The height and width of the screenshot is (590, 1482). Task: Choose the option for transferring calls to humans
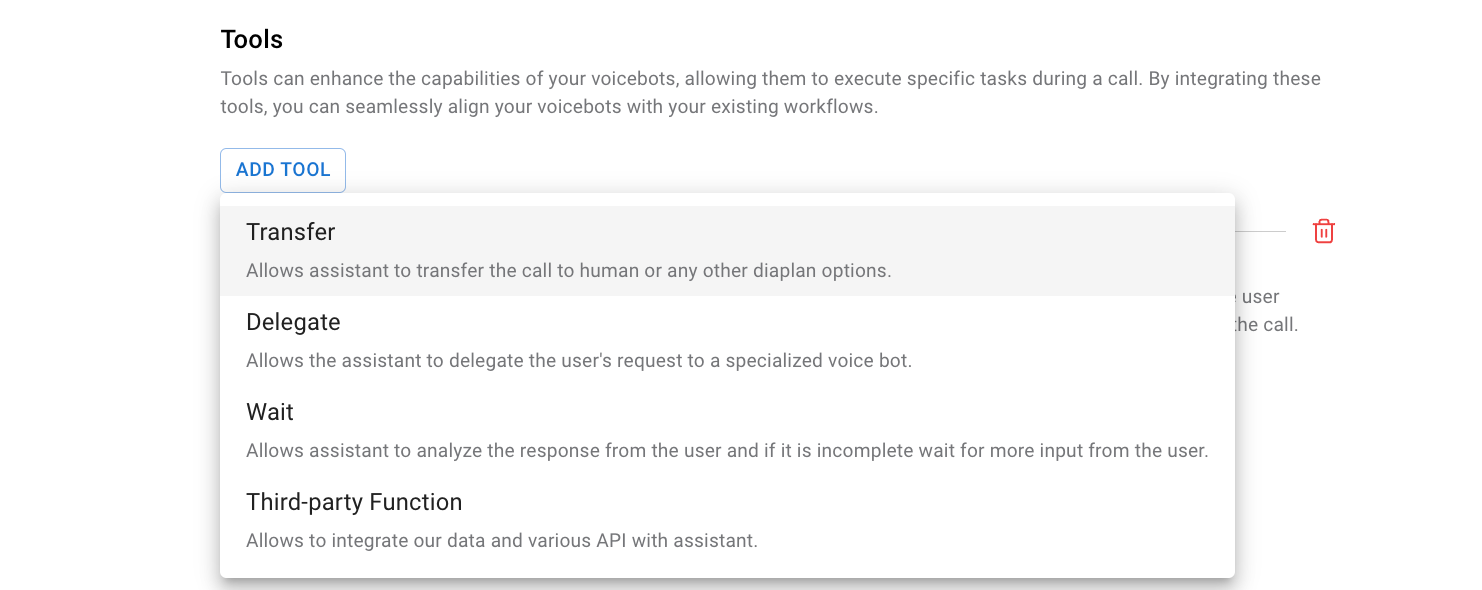(290, 231)
